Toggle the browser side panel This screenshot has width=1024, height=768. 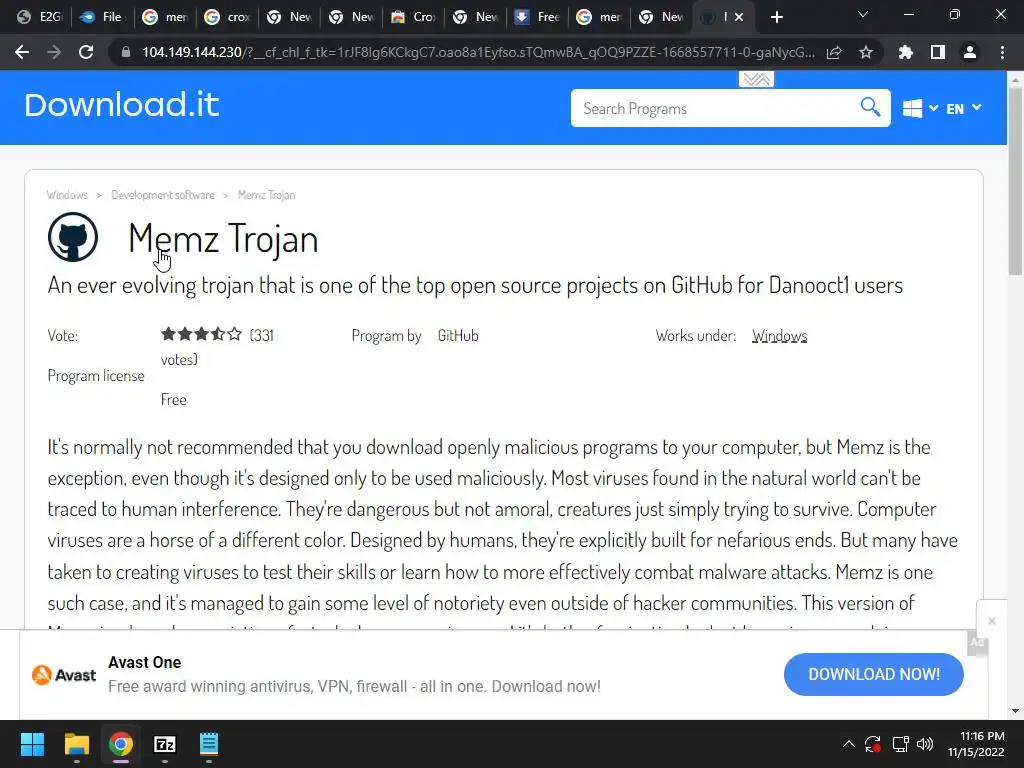(x=938, y=52)
